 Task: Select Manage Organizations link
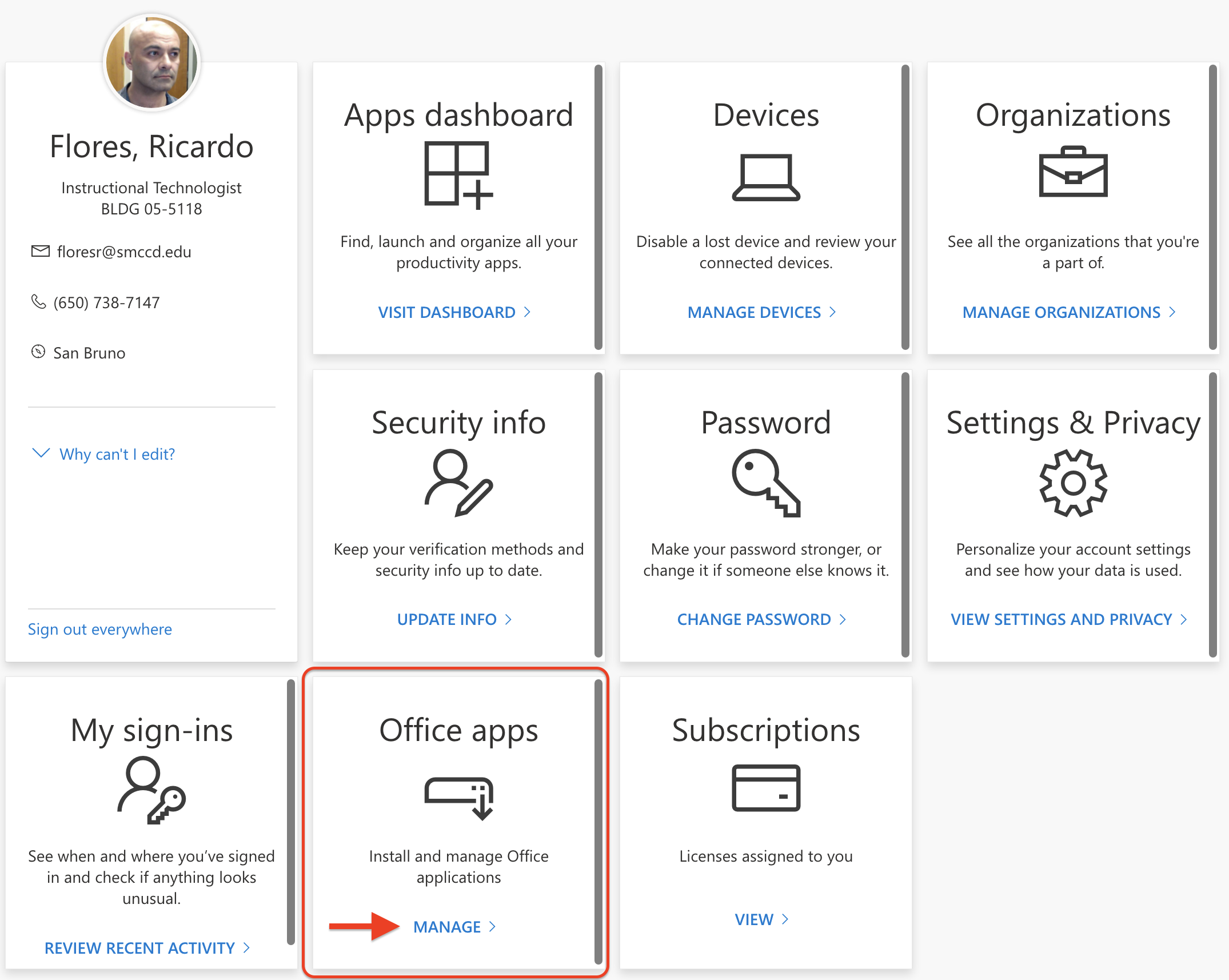tap(1068, 312)
